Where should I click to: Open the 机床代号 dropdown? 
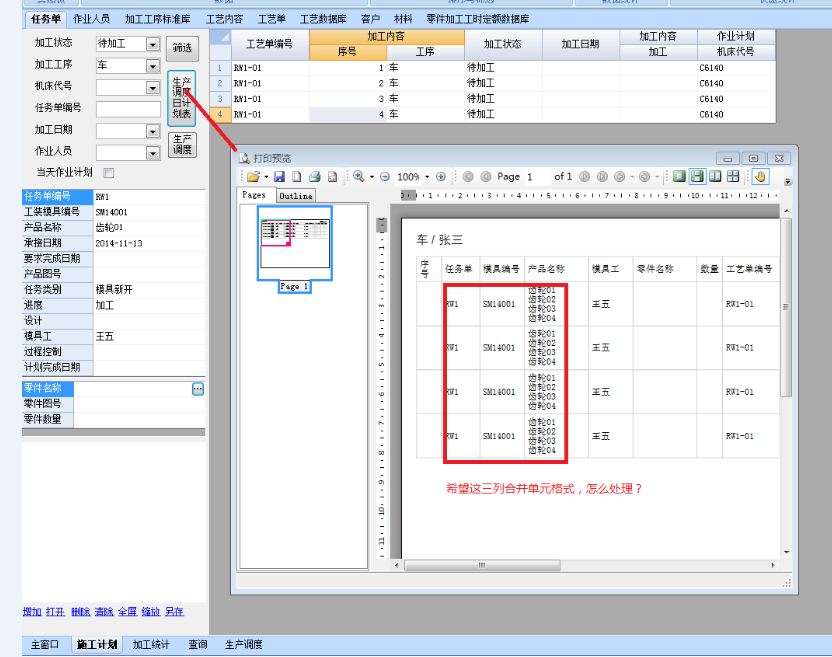[x=153, y=88]
